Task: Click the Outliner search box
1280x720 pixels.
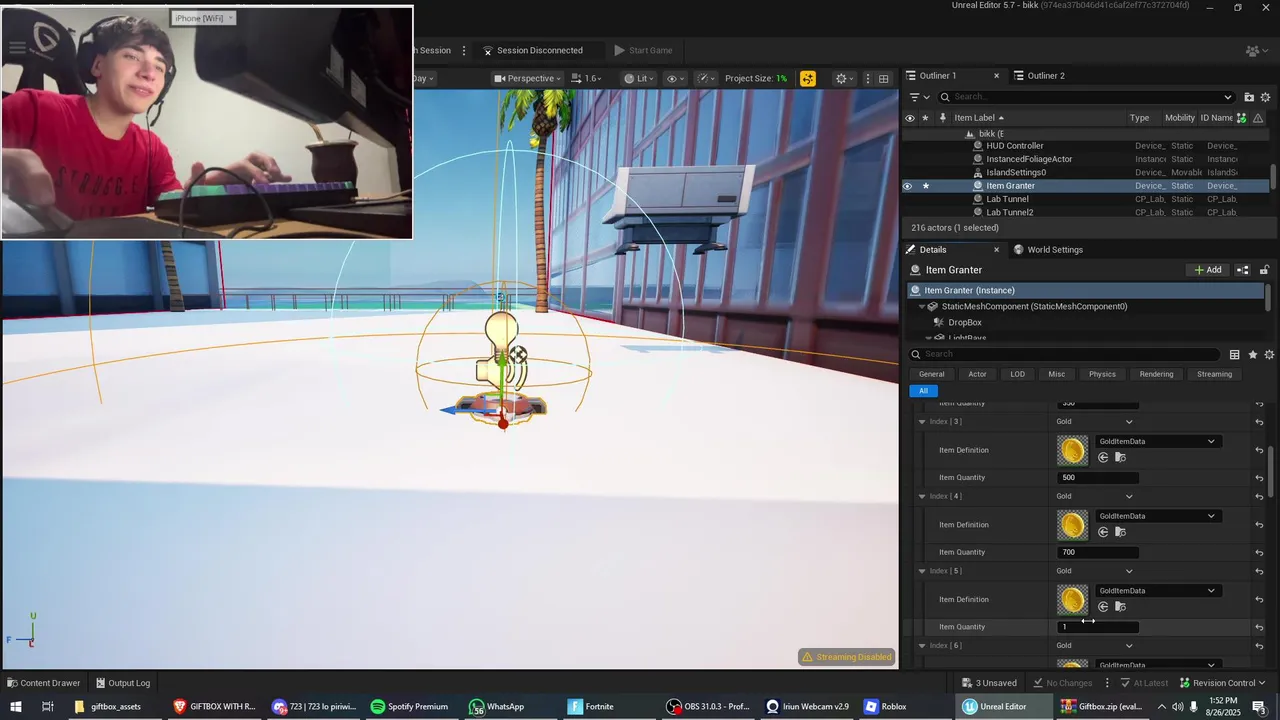Action: (1086, 97)
